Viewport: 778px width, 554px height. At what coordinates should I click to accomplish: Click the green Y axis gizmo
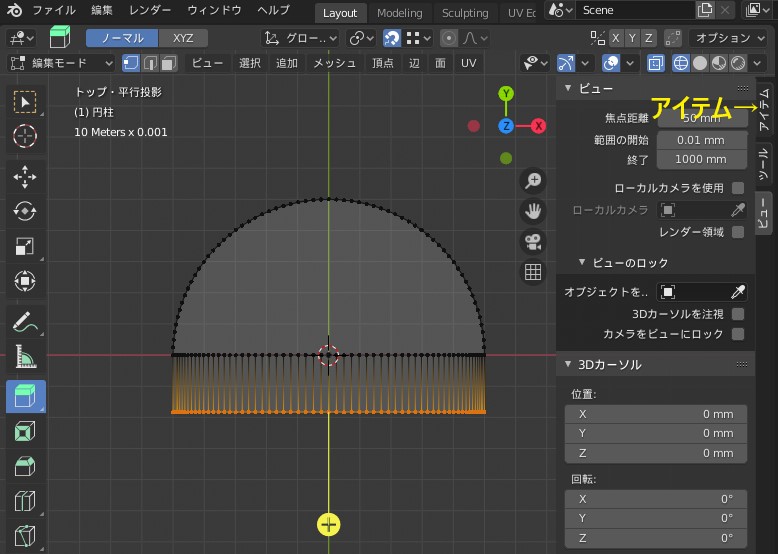(x=506, y=93)
